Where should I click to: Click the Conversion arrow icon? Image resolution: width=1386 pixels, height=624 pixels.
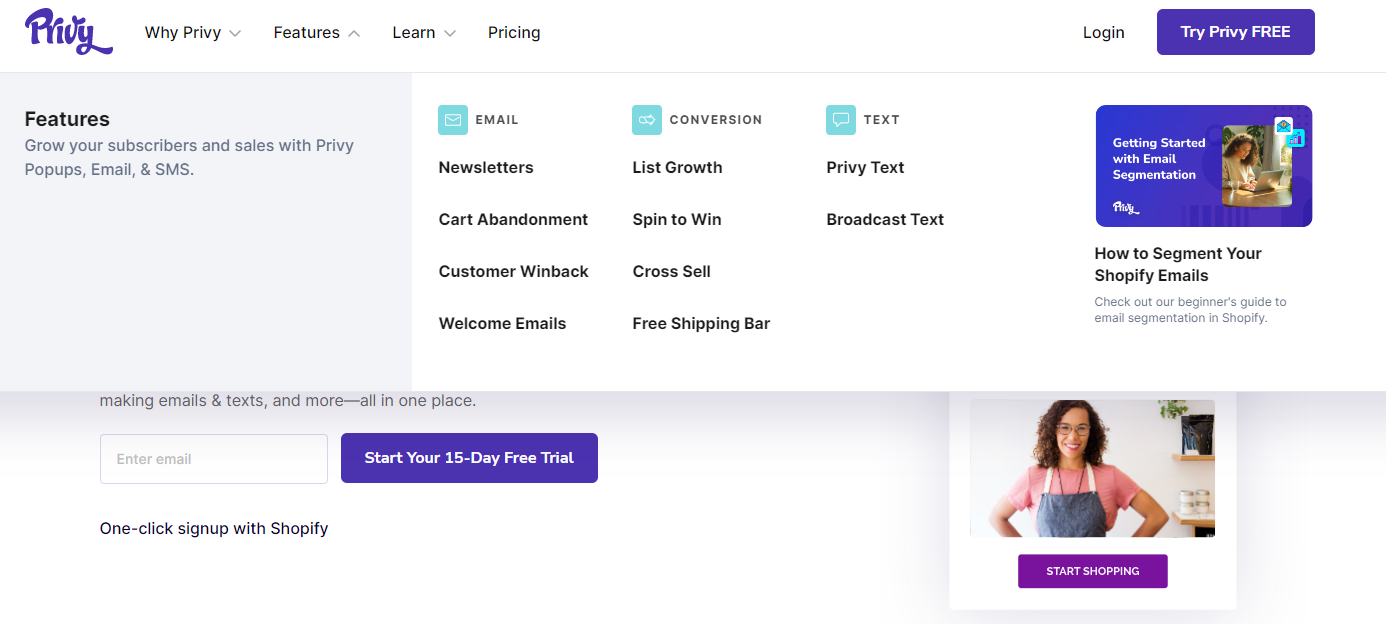point(647,120)
